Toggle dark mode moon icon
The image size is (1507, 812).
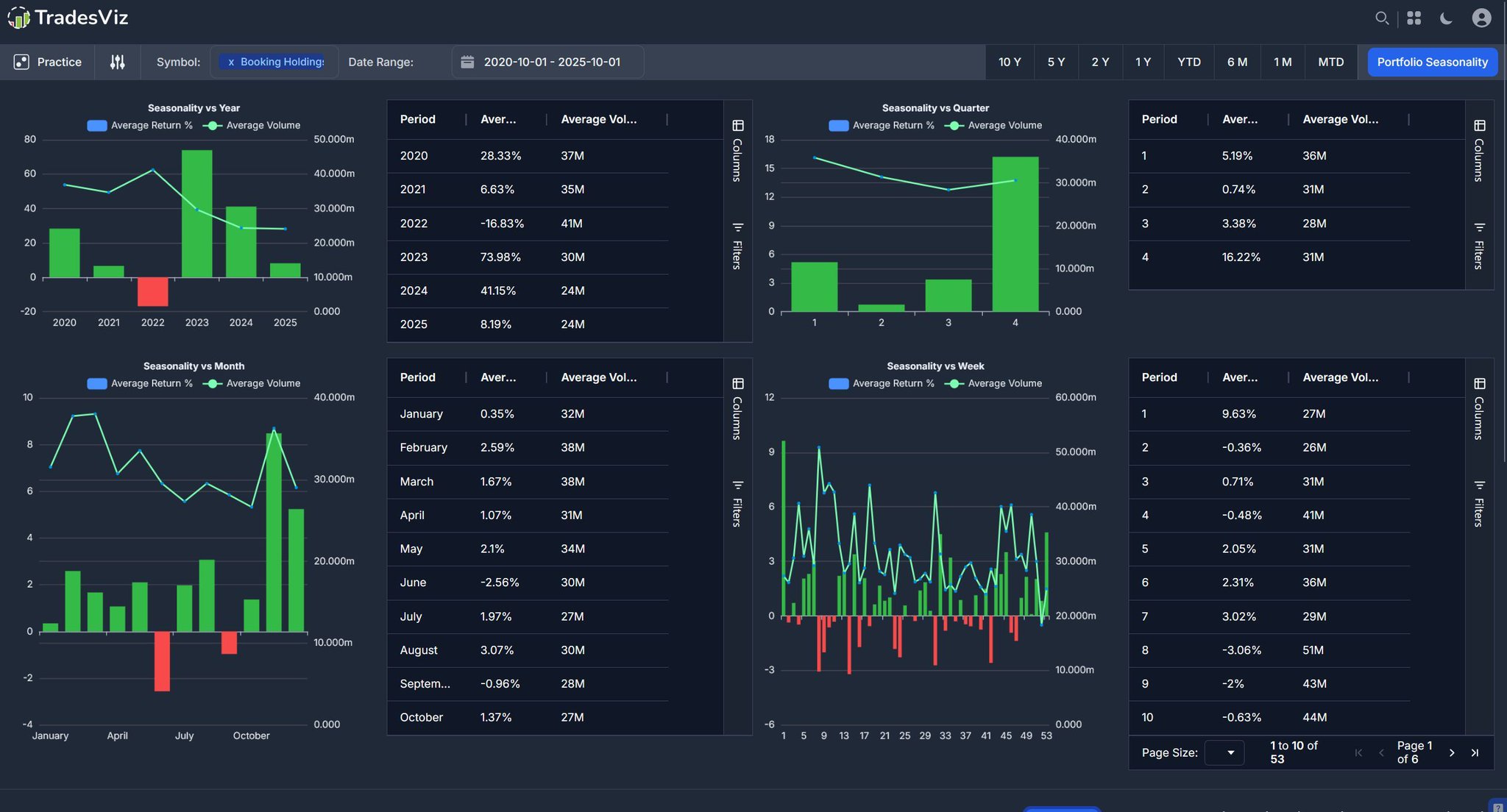click(1446, 18)
